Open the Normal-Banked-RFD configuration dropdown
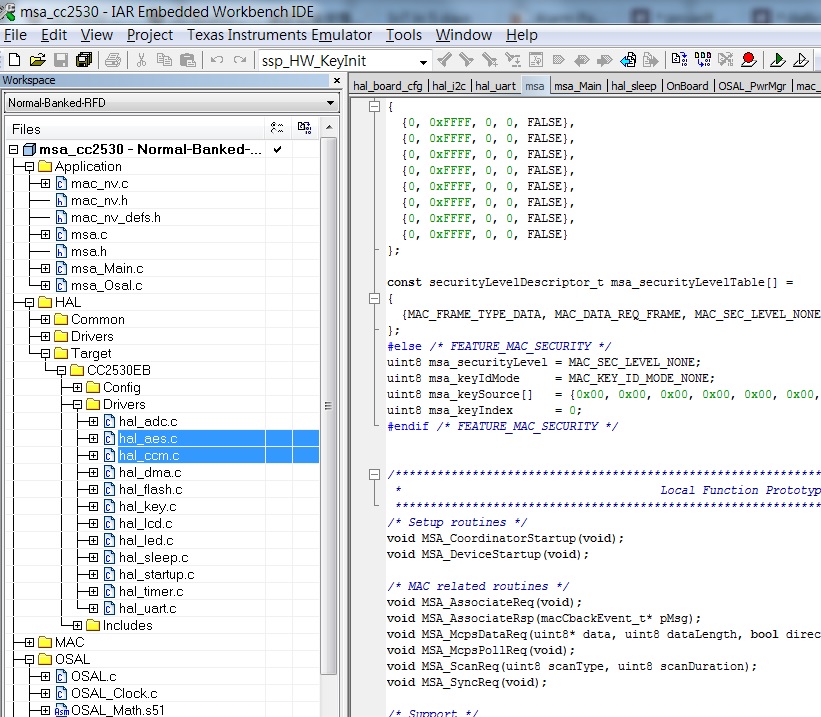The width and height of the screenshot is (821, 717). pyautogui.click(x=330, y=103)
